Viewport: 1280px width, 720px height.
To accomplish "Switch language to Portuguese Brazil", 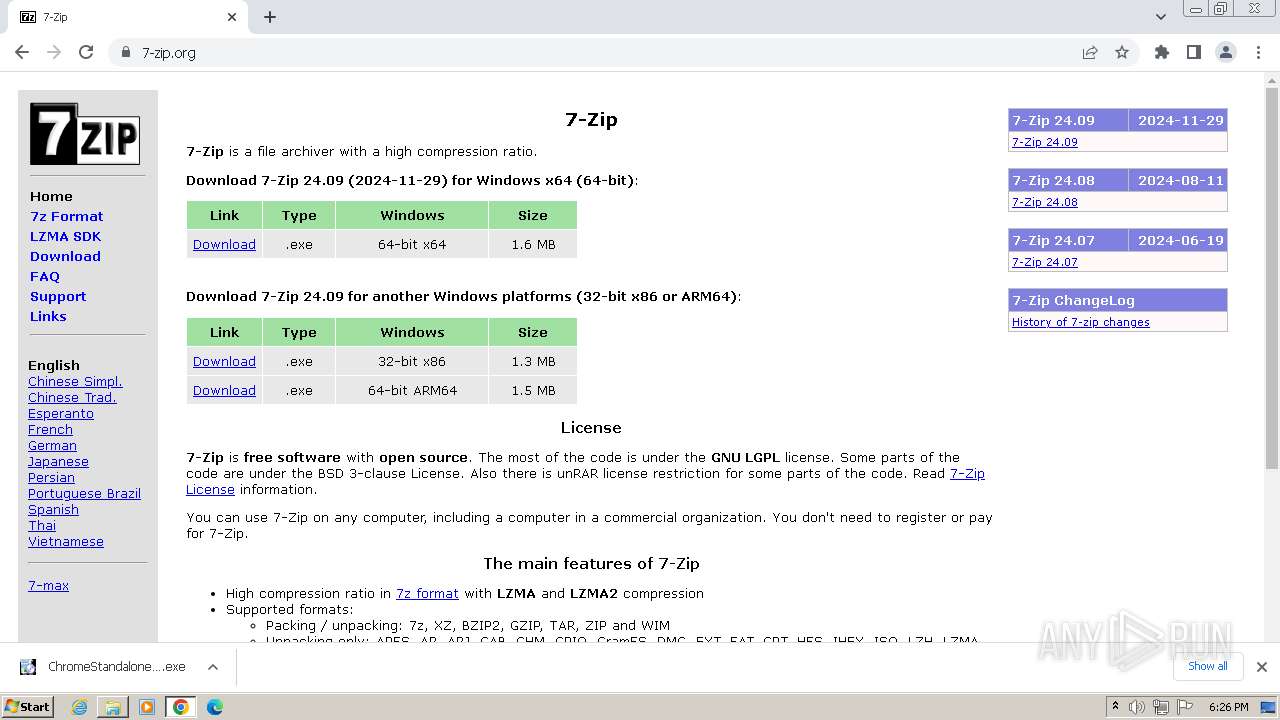I will [84, 493].
